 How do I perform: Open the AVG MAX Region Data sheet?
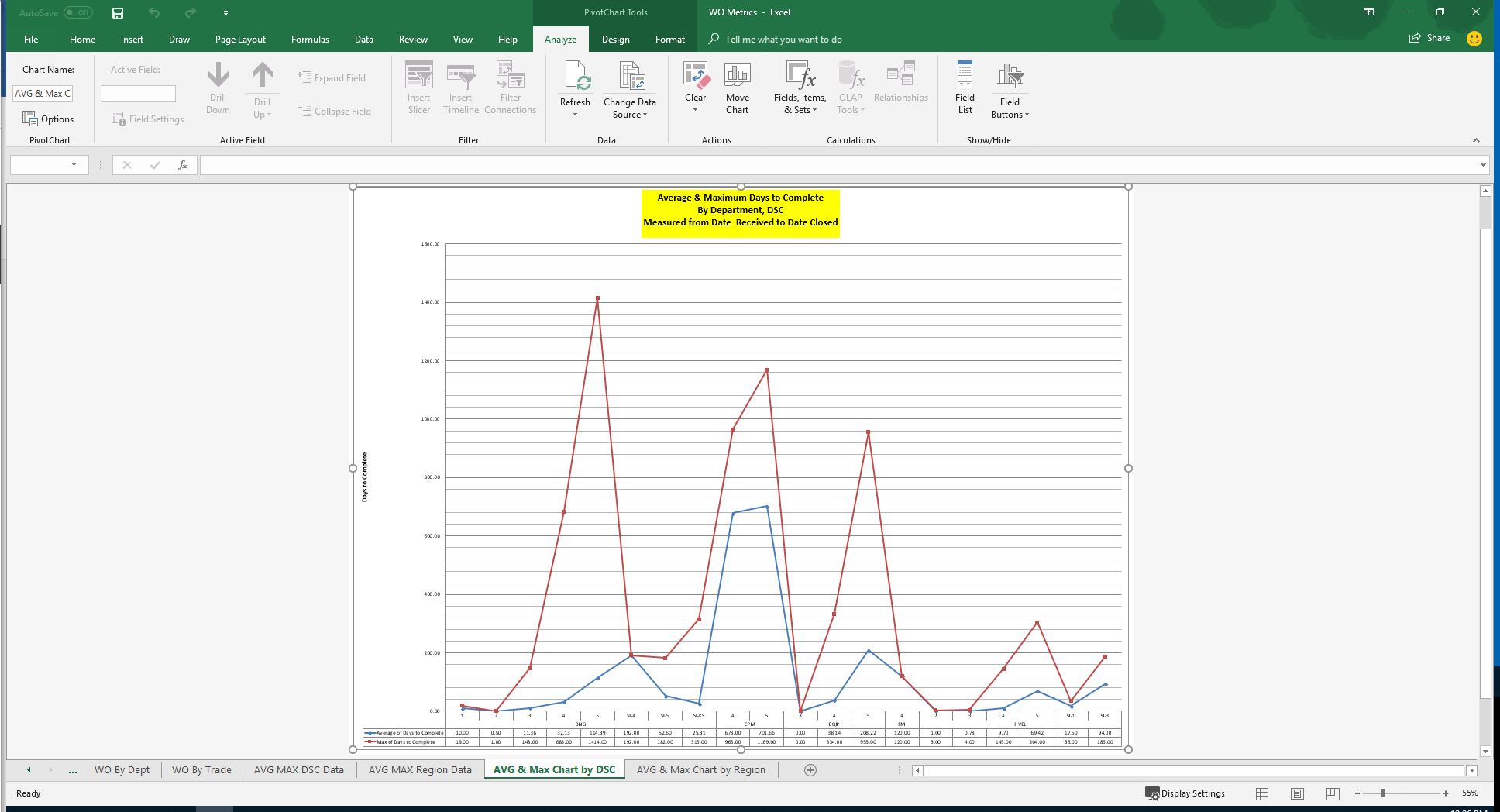pyautogui.click(x=420, y=770)
